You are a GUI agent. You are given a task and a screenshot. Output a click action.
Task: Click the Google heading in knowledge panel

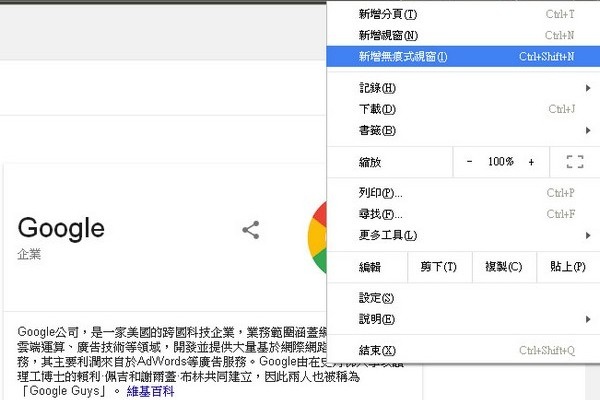pyautogui.click(x=61, y=228)
